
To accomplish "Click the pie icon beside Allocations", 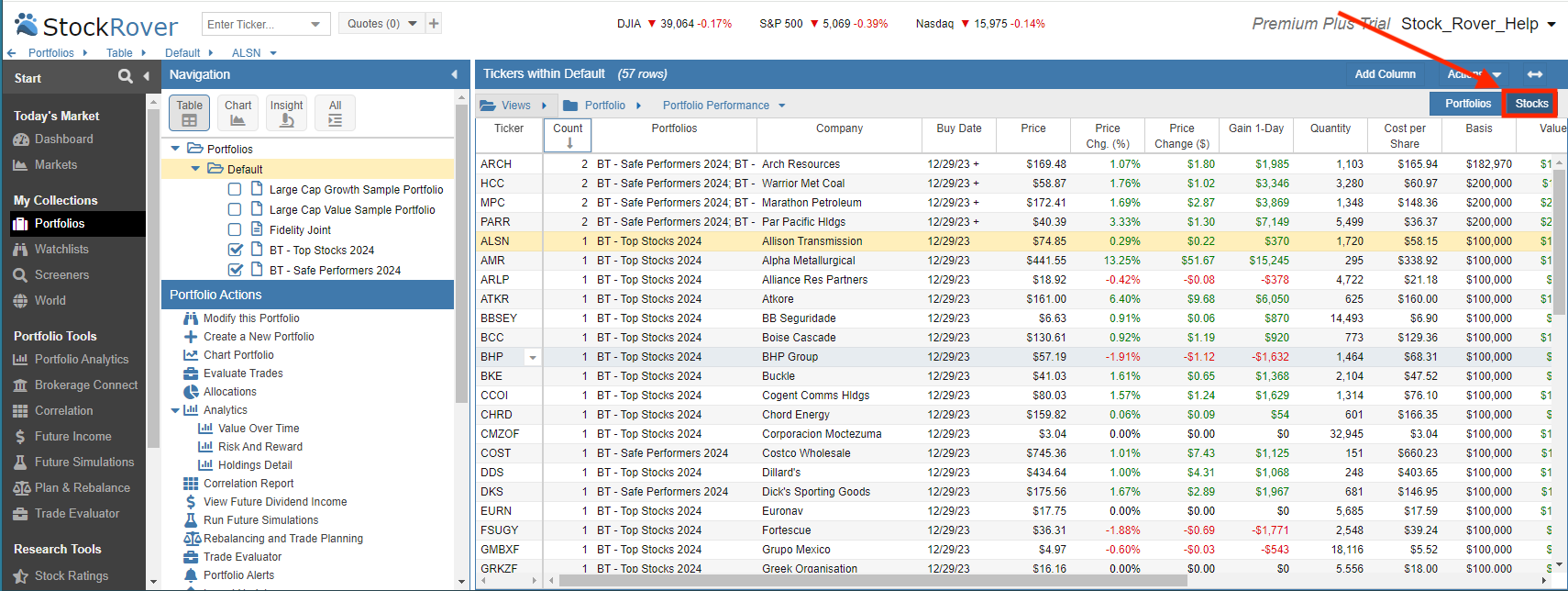I will [x=191, y=392].
